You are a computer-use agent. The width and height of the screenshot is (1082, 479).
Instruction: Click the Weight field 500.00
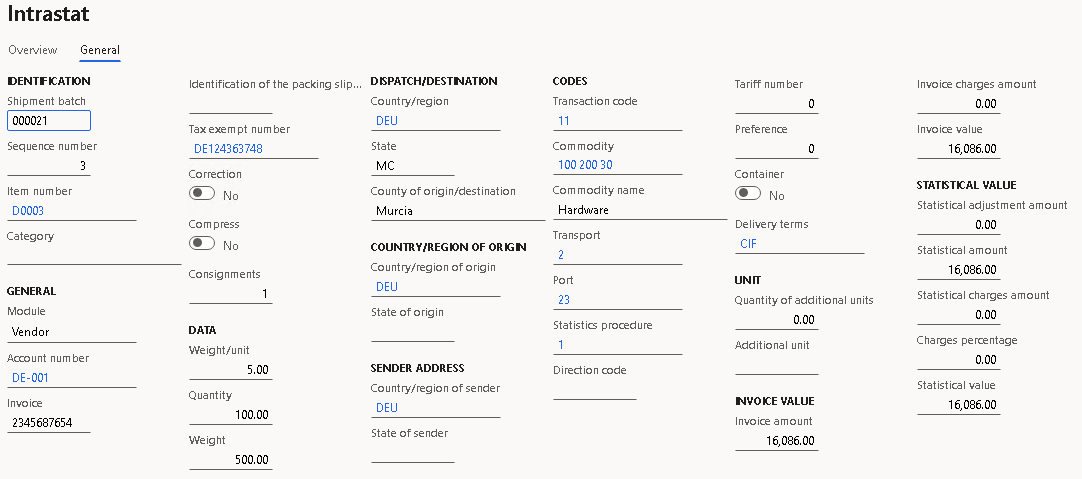tap(230, 460)
